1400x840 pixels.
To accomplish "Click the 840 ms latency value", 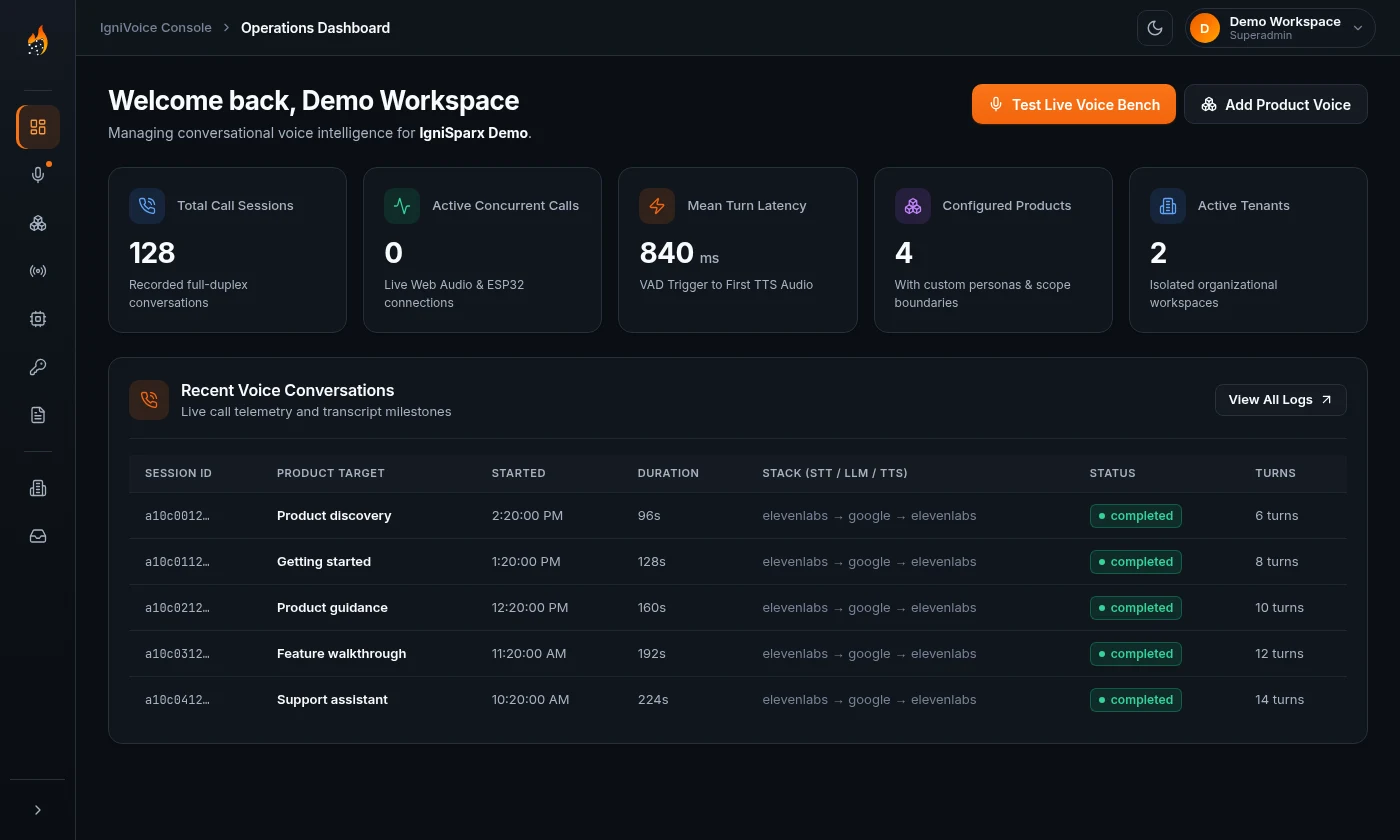I will coord(680,254).
